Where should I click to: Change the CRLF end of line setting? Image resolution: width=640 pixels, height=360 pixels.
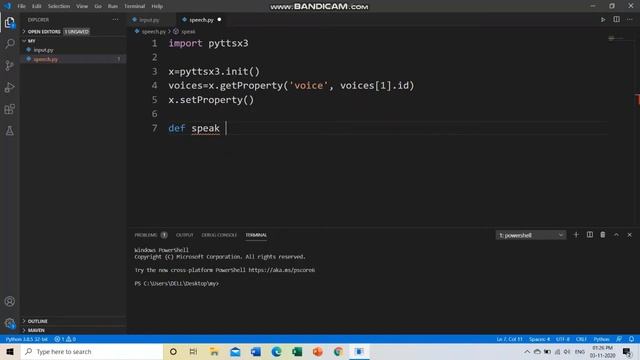tap(581, 339)
